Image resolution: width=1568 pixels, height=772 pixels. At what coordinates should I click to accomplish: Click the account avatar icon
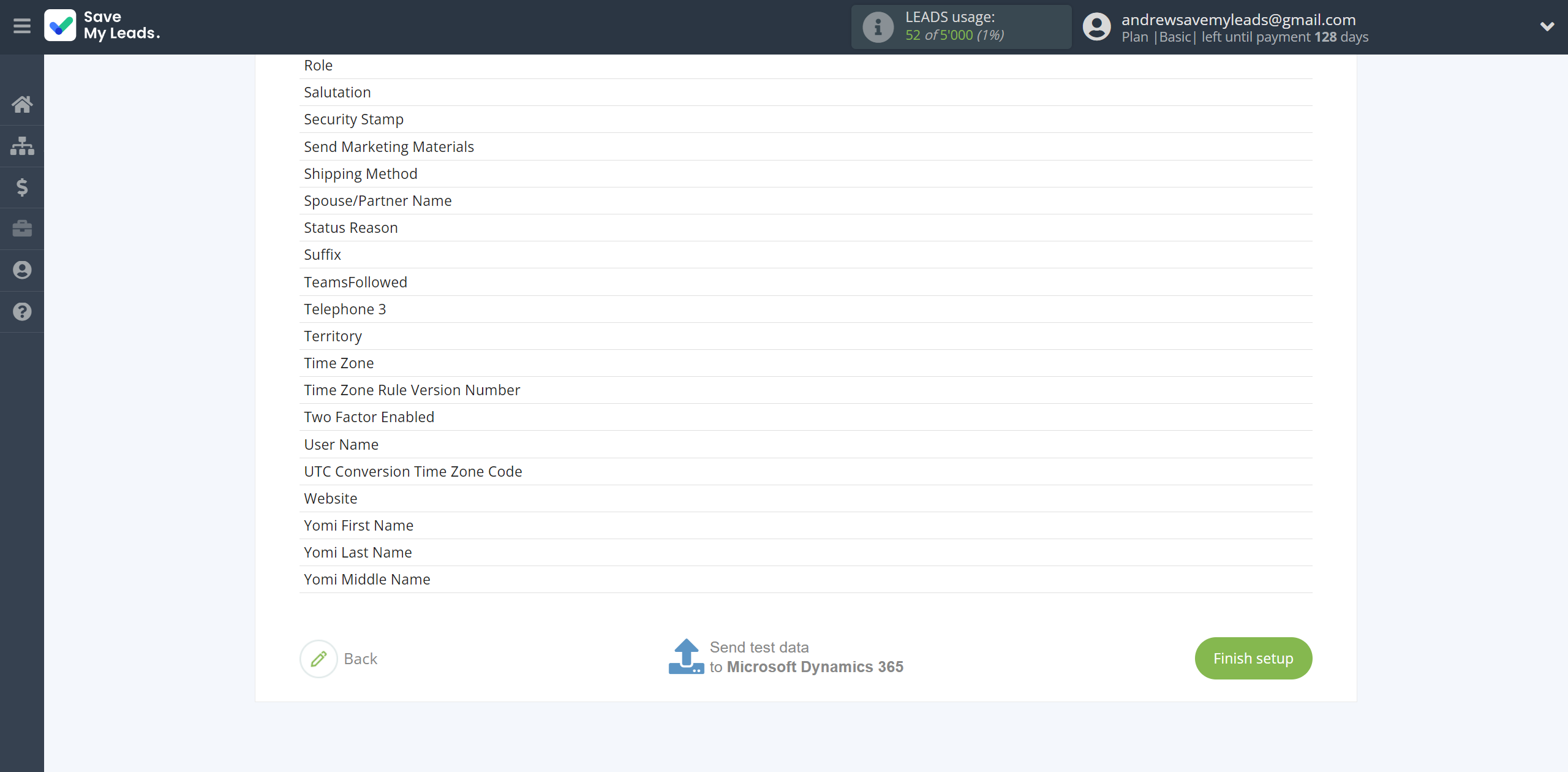(1096, 27)
